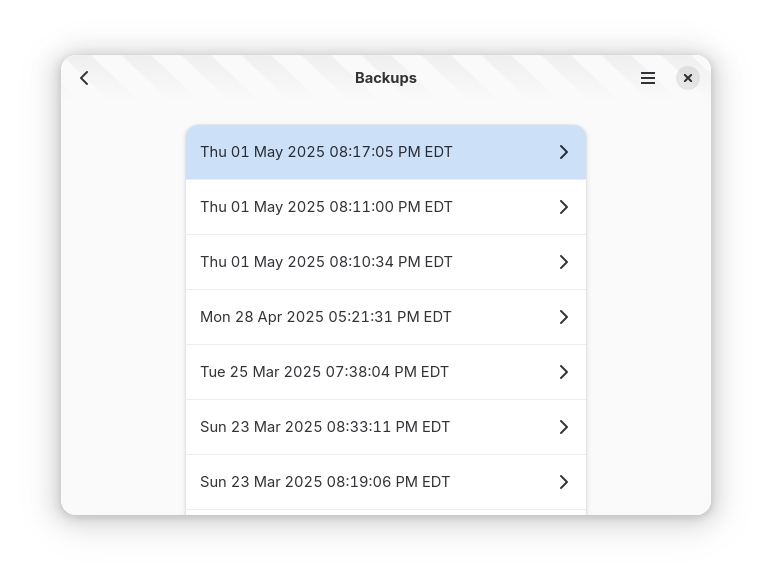Click the partially visible row at list bottom
Screen dimensions: 772x582
pyautogui.click(x=386, y=513)
